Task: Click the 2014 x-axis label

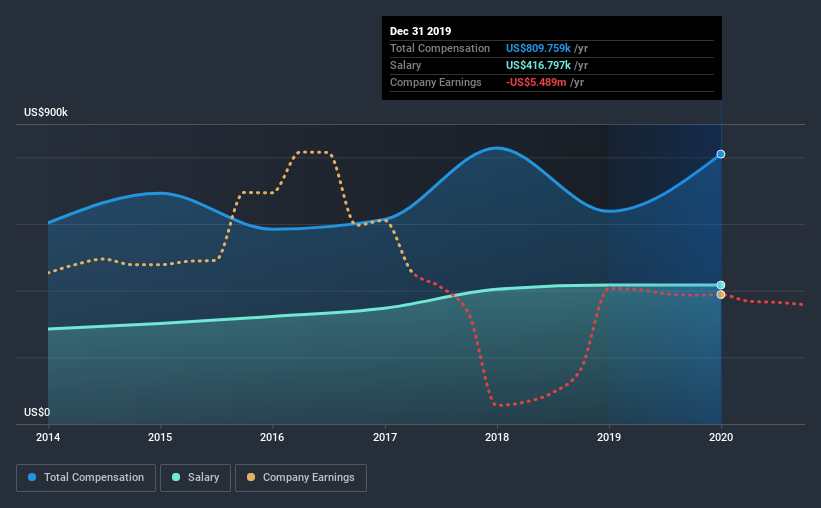Action: tap(48, 437)
